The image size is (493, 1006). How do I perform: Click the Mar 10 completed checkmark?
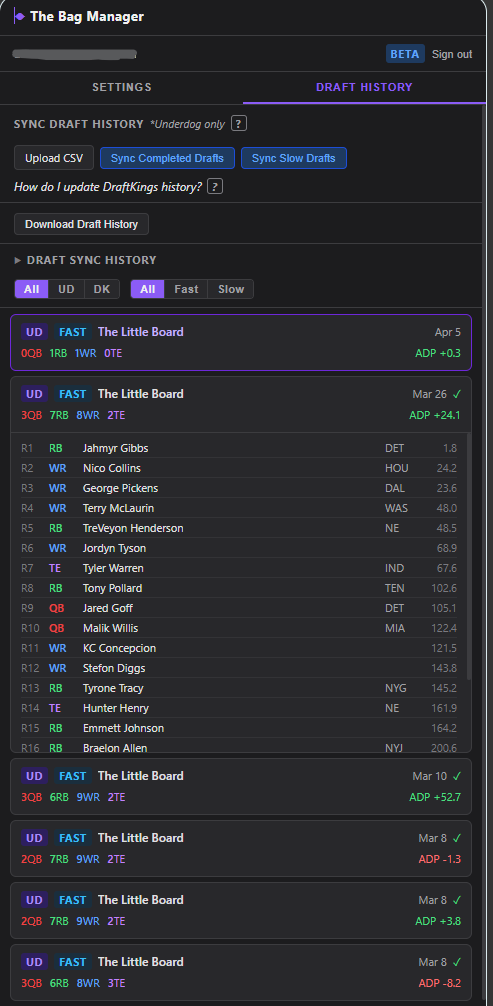pos(457,776)
